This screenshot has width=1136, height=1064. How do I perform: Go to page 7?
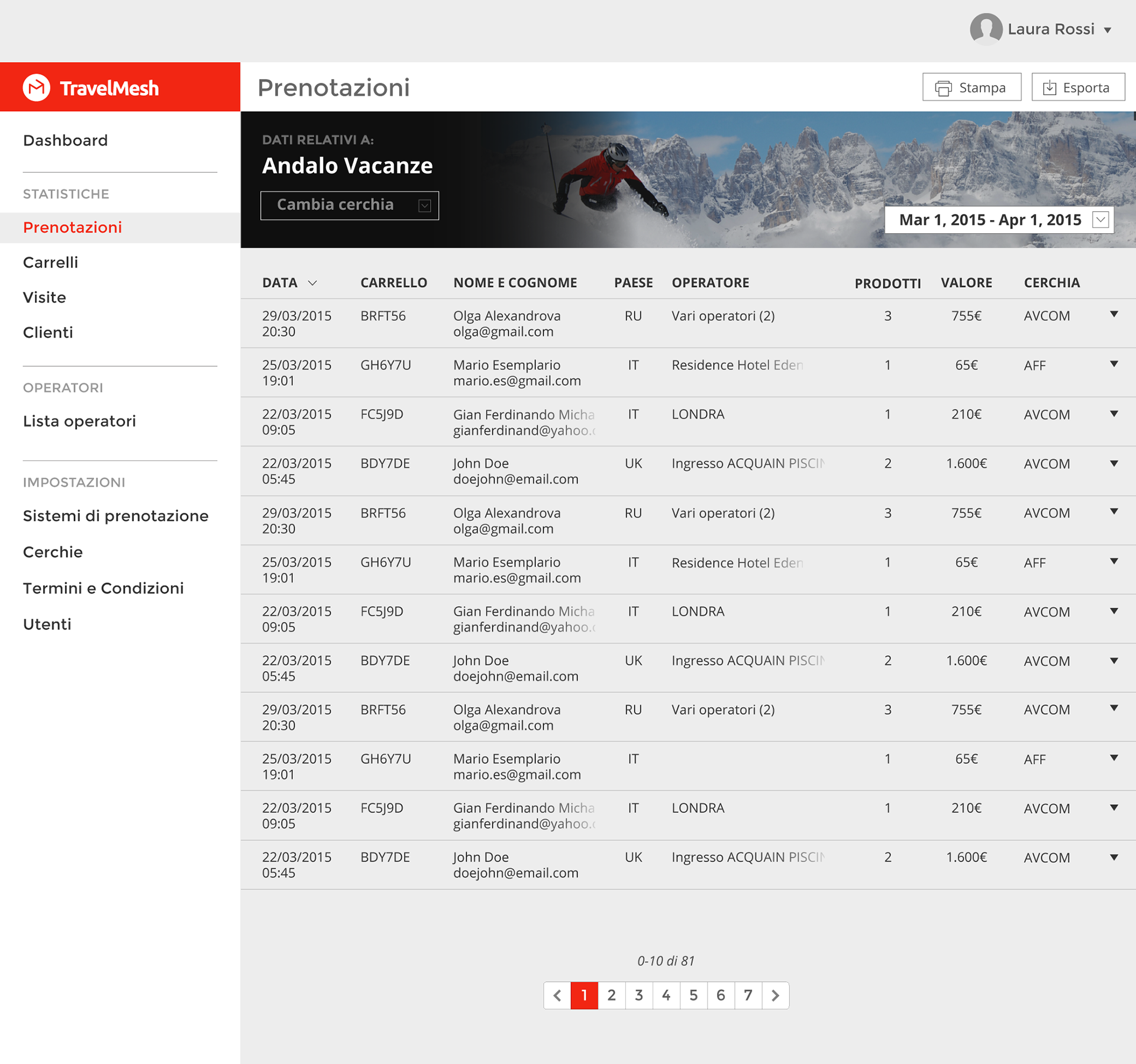748,995
